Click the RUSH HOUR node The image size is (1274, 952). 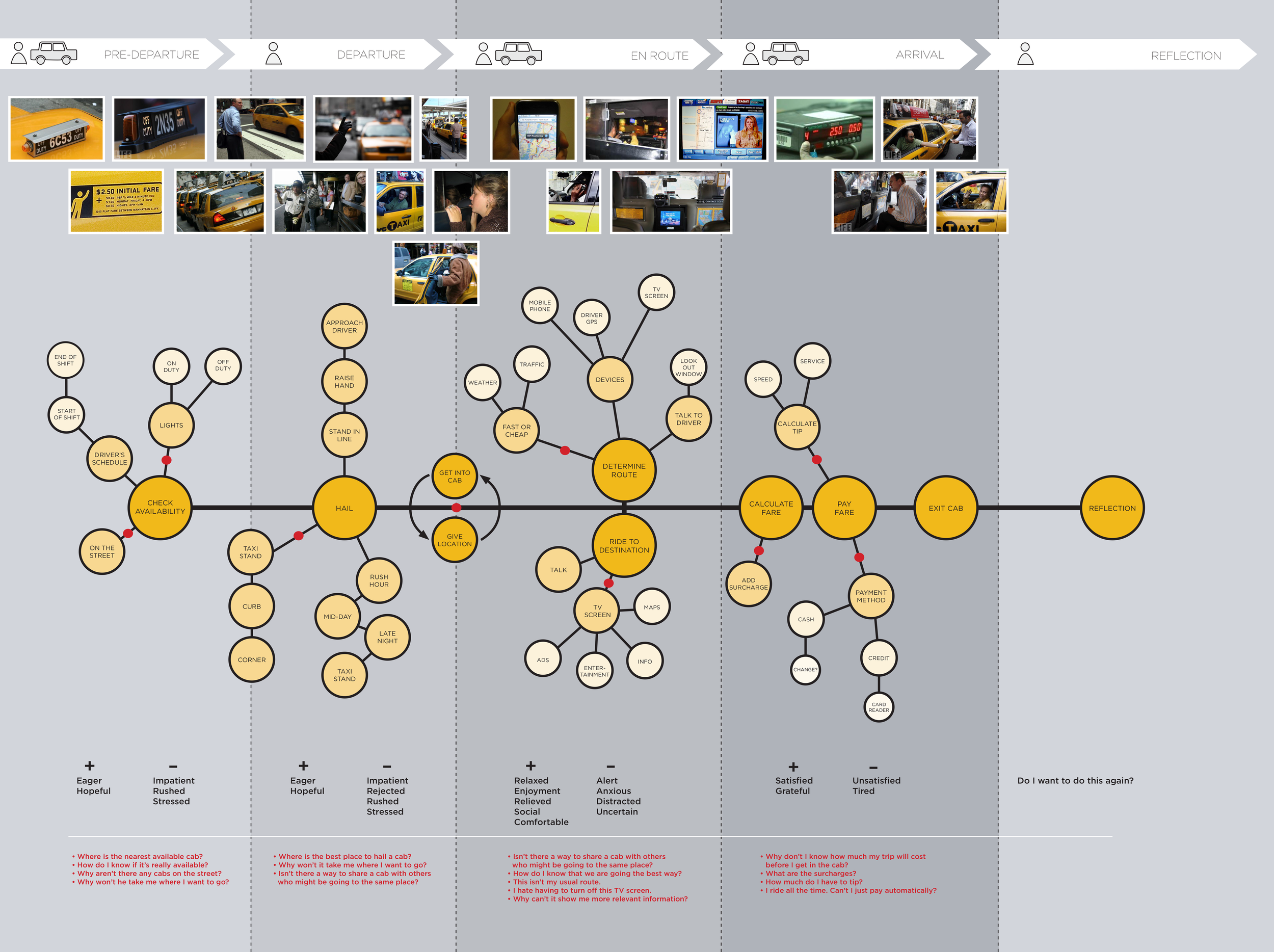point(379,580)
